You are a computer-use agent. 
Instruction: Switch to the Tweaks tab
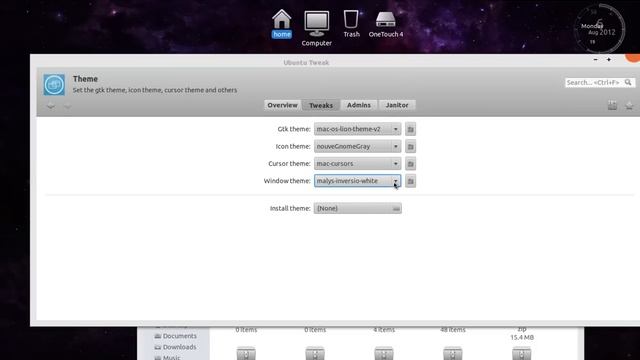321,105
